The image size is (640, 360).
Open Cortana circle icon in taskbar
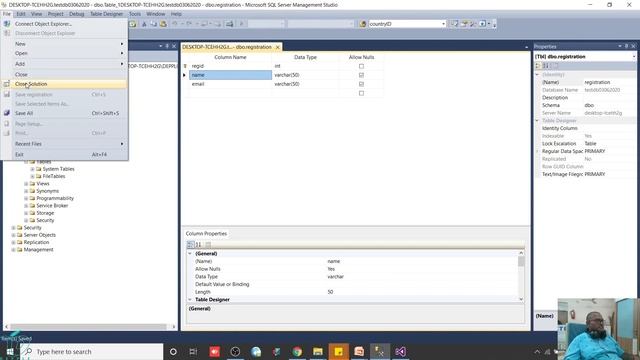tap(173, 351)
